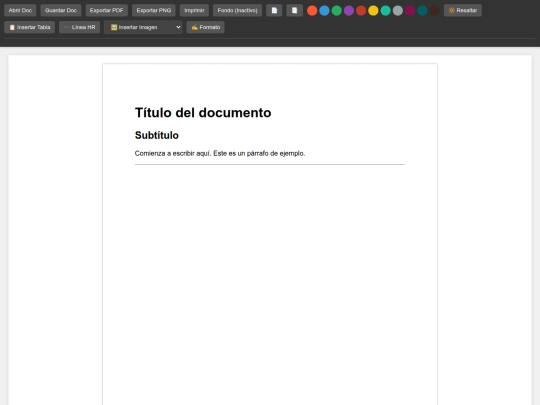Pick the blue color swatch

coord(324,11)
